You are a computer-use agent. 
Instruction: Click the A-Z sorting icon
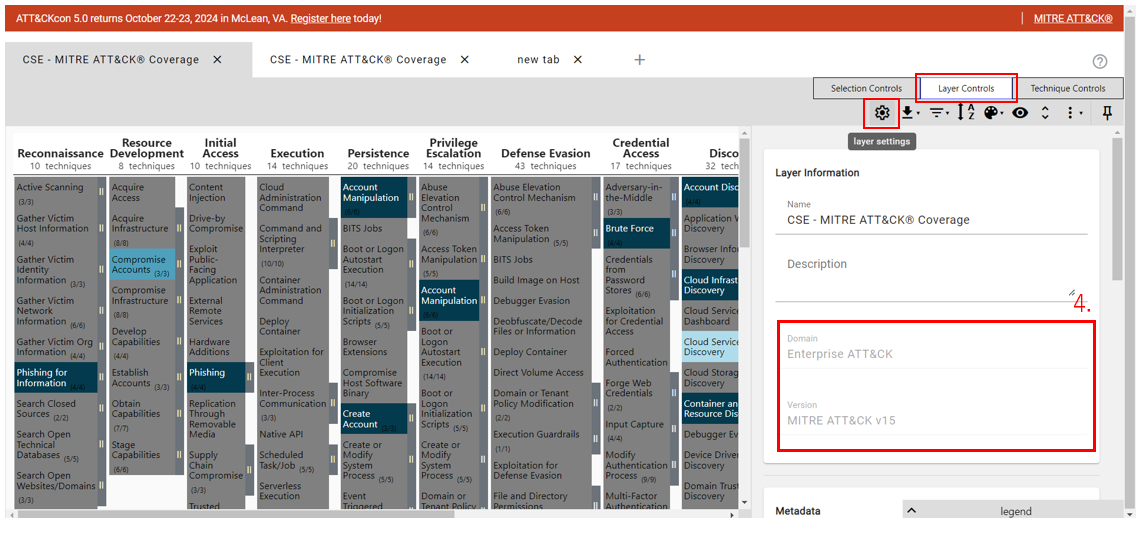(x=966, y=113)
